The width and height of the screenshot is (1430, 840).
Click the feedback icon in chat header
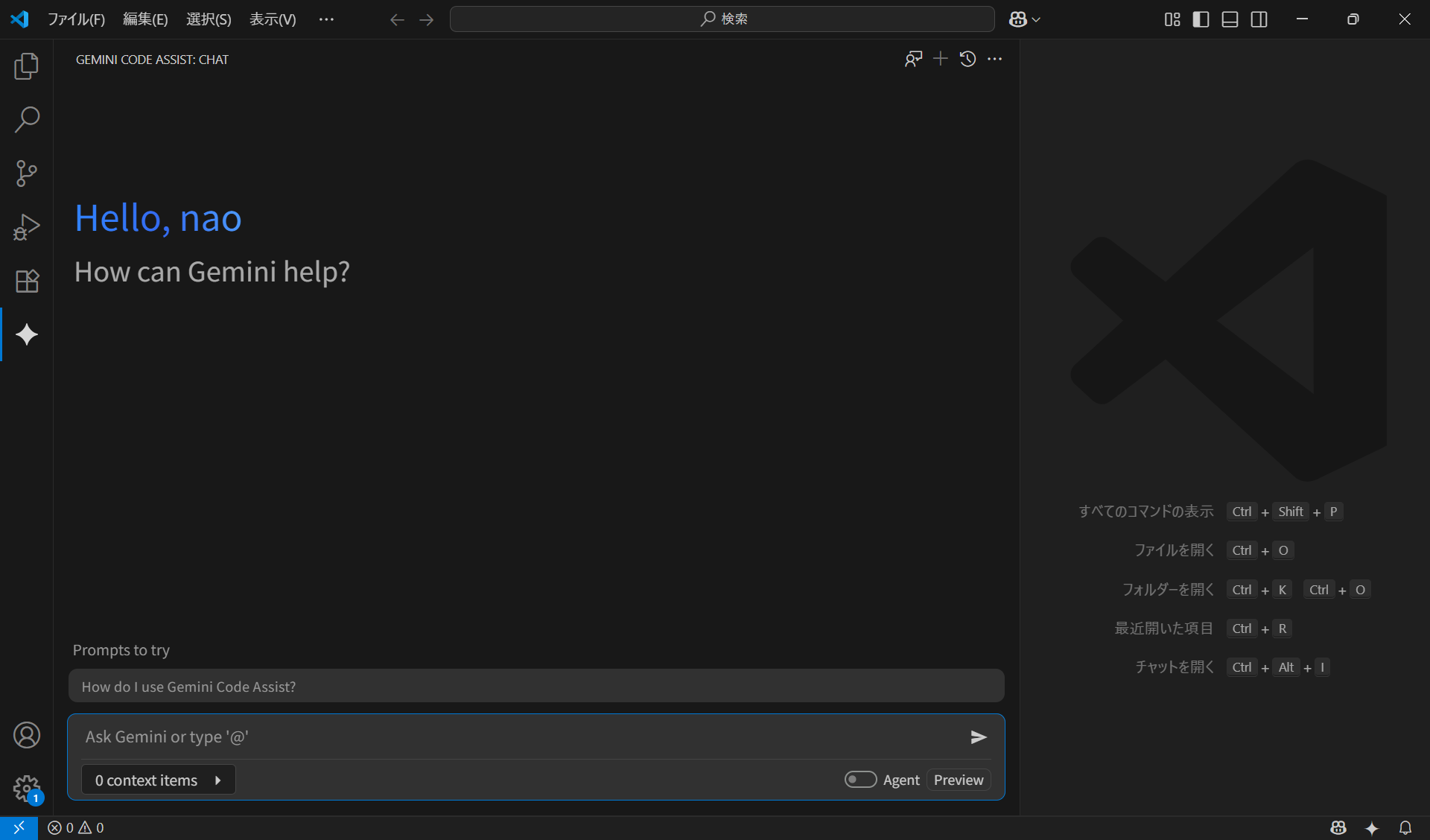pyautogui.click(x=913, y=59)
